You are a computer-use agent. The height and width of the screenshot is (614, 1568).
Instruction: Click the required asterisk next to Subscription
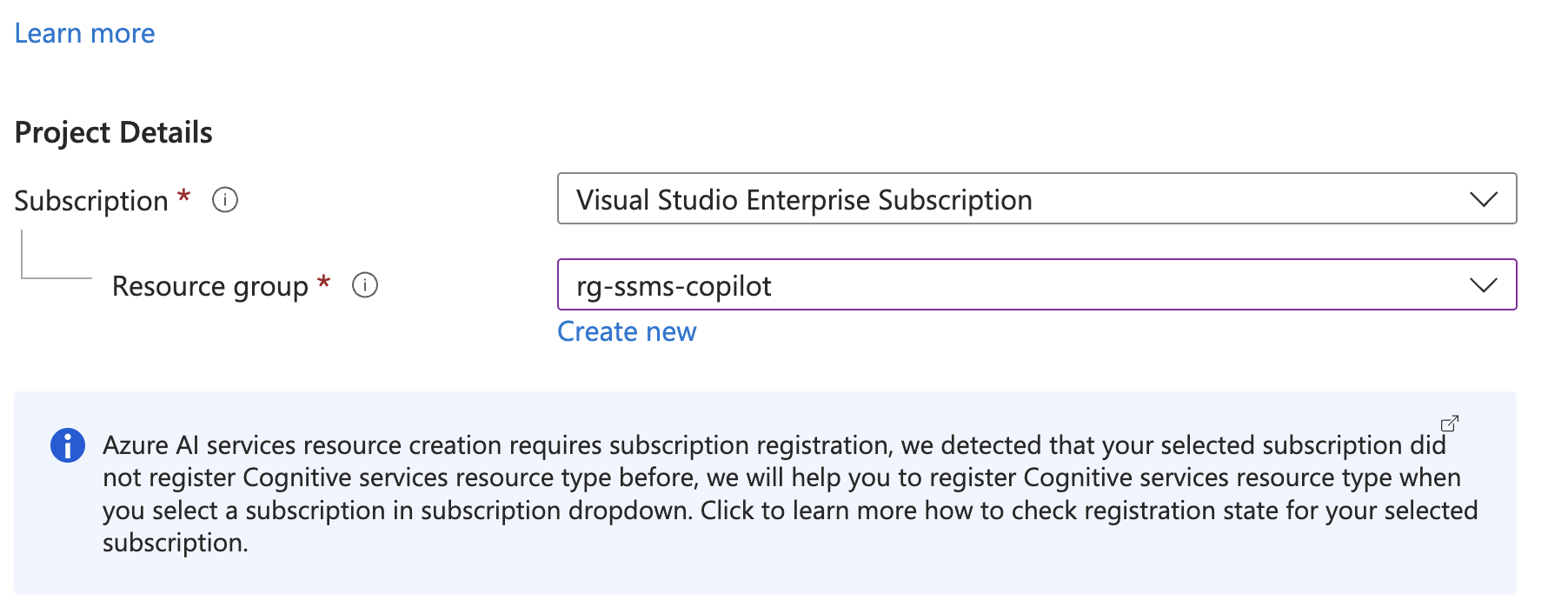coord(183,197)
